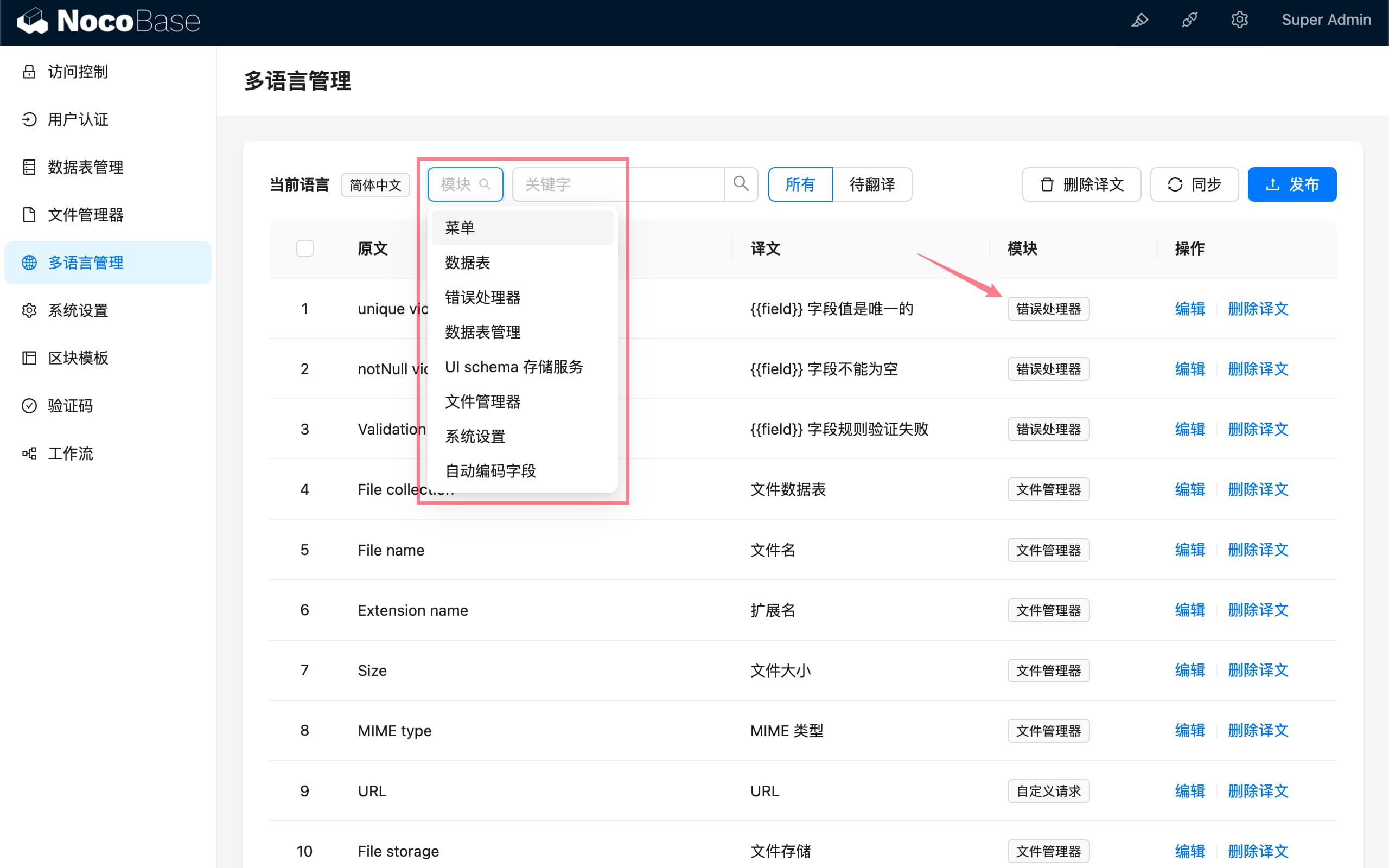
Task: Go to 工作流 in the sidebar
Action: point(70,454)
